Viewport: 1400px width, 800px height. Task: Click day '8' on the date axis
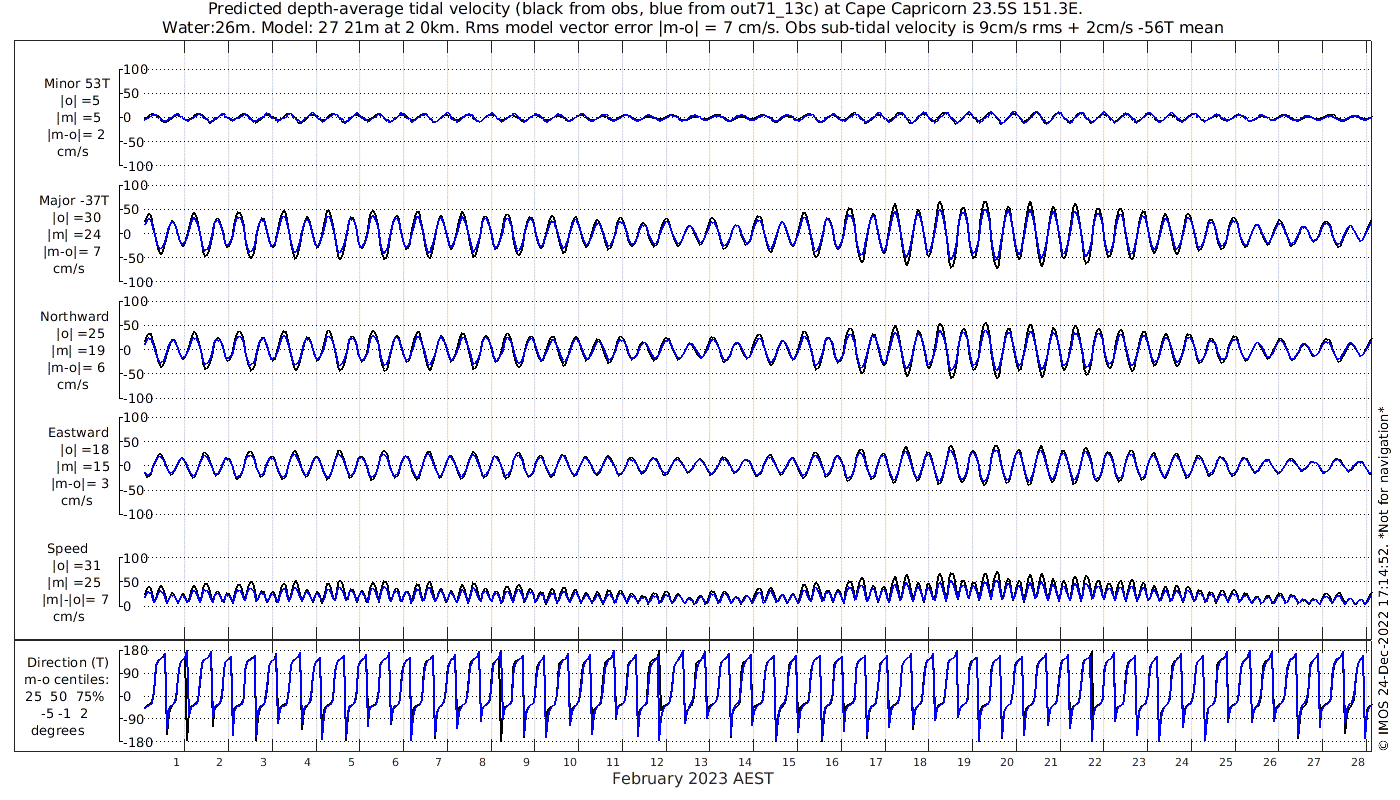(x=482, y=761)
